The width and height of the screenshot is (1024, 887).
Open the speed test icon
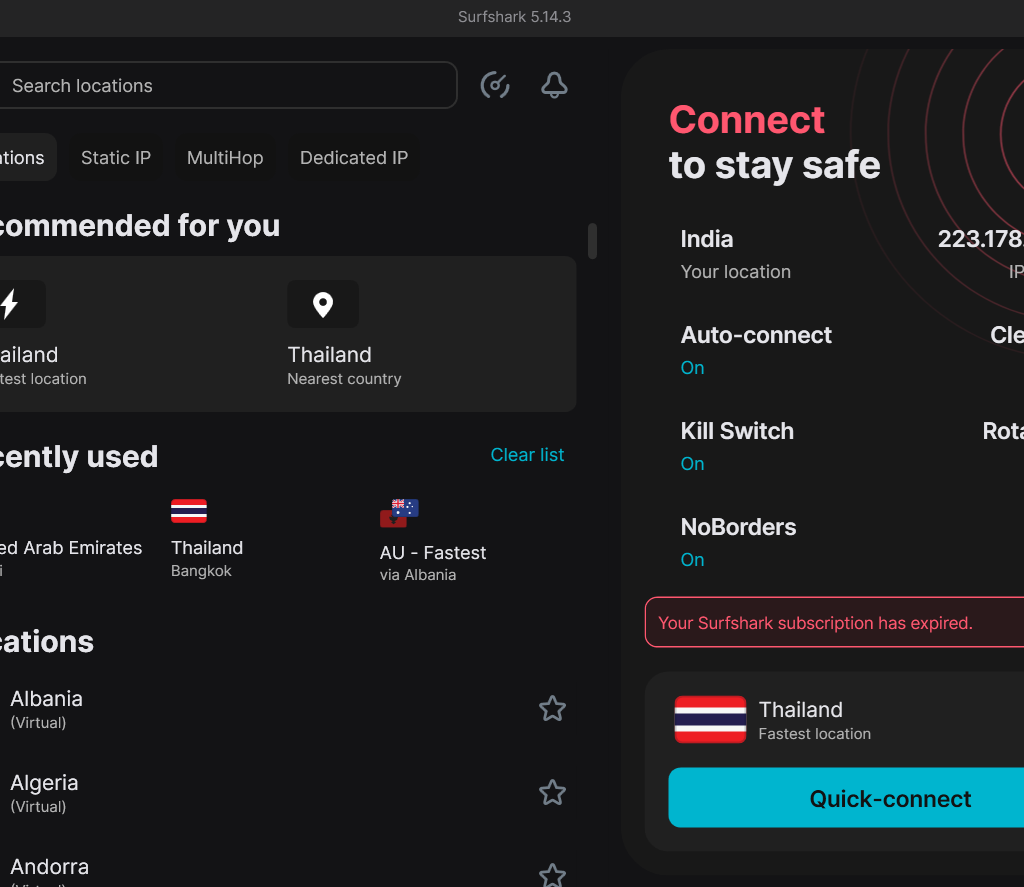[495, 86]
